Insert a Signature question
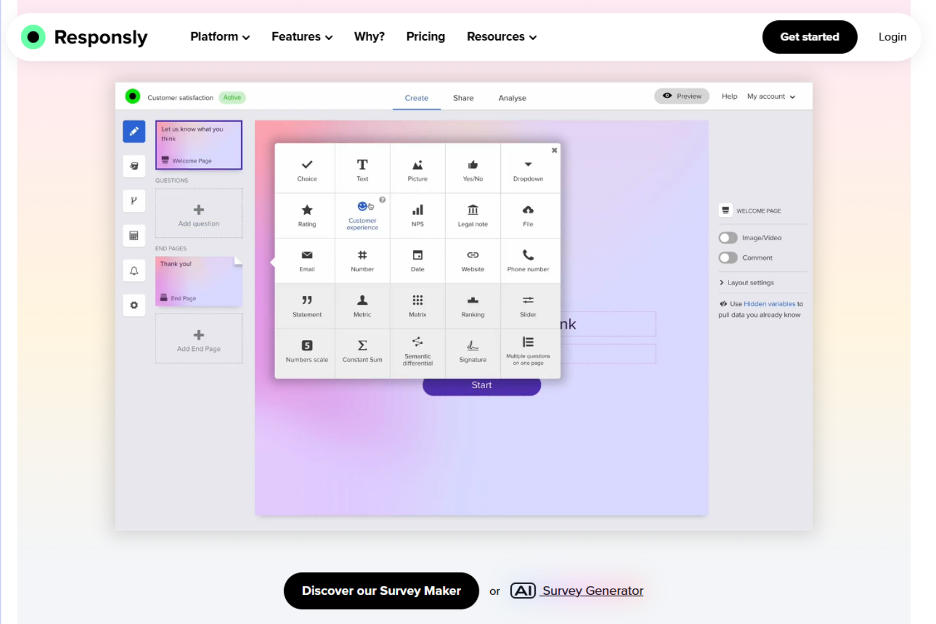Screen dimensions: 936x624 (473, 351)
